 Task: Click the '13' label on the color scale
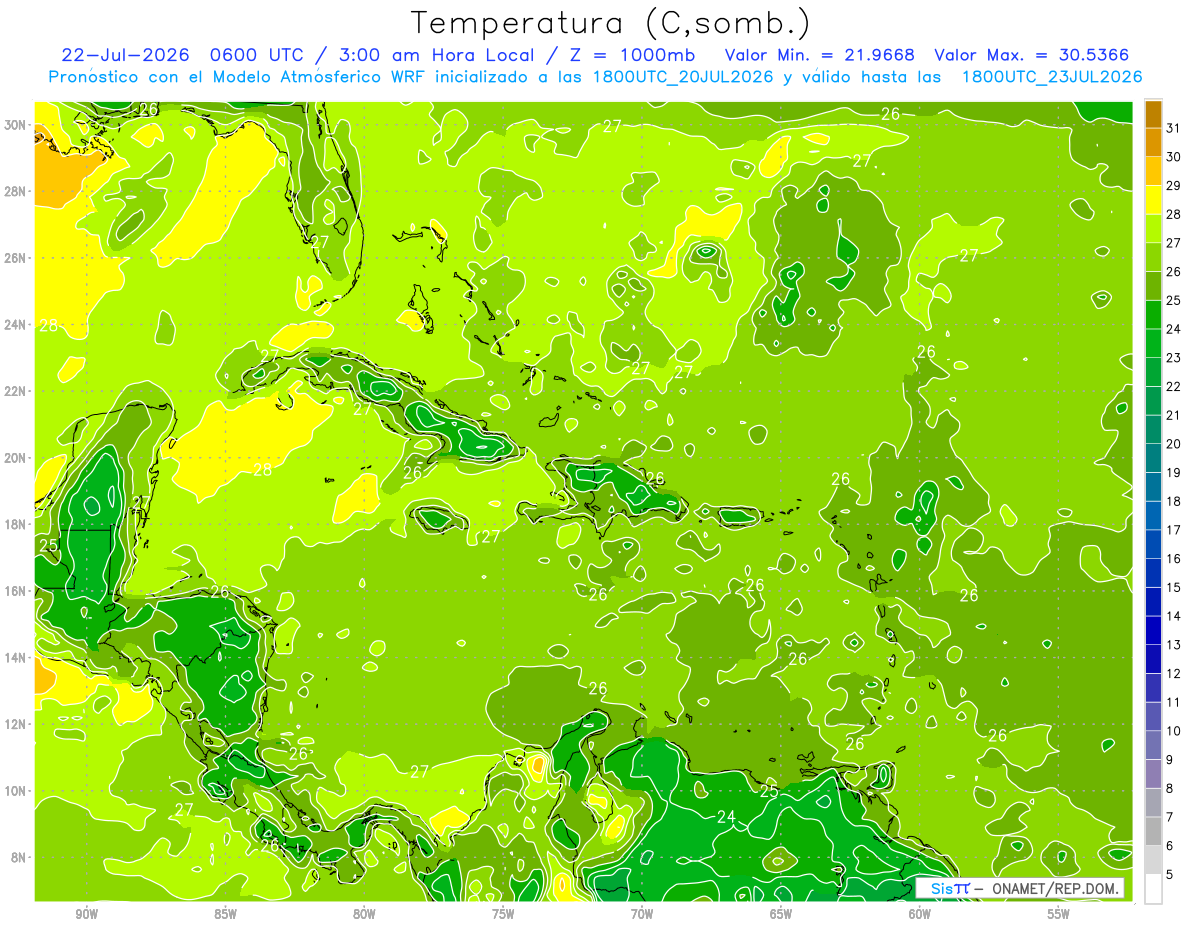(x=1173, y=645)
